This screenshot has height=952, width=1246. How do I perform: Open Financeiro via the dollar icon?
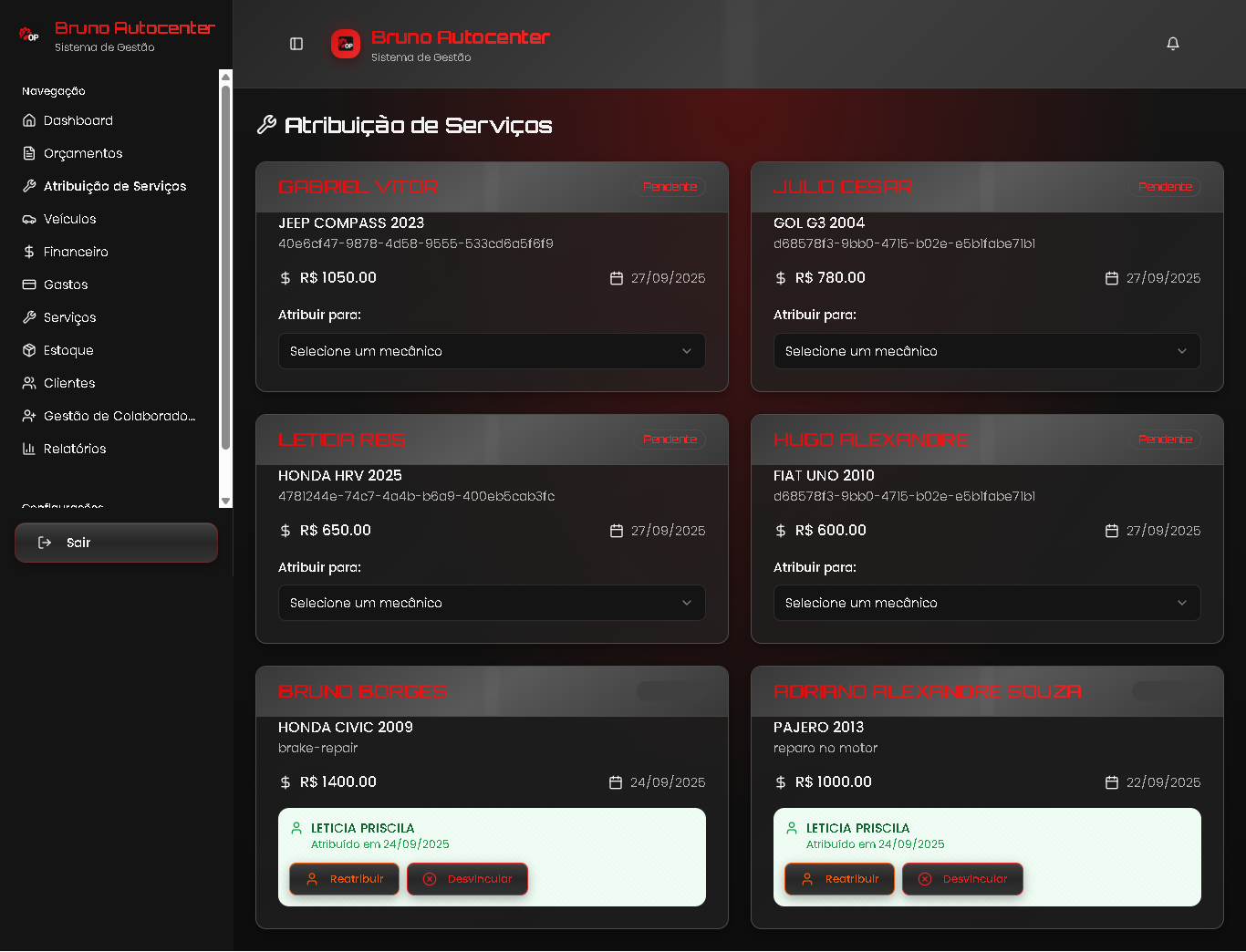coord(29,252)
